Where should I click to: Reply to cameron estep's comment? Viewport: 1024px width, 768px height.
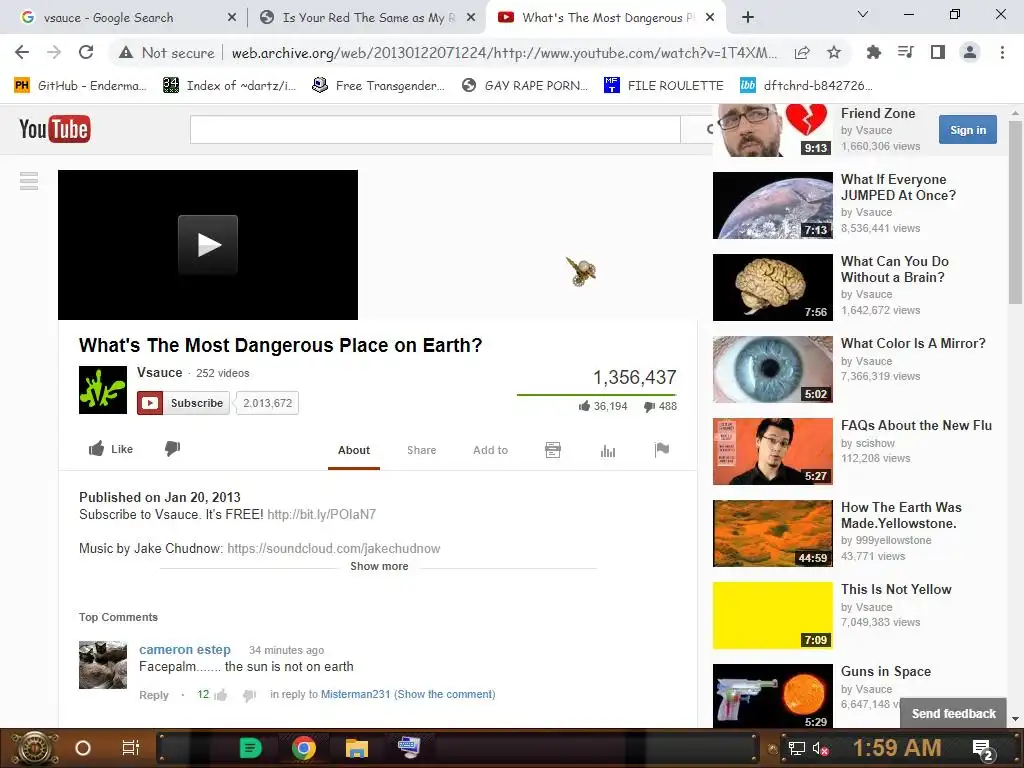pyautogui.click(x=153, y=695)
